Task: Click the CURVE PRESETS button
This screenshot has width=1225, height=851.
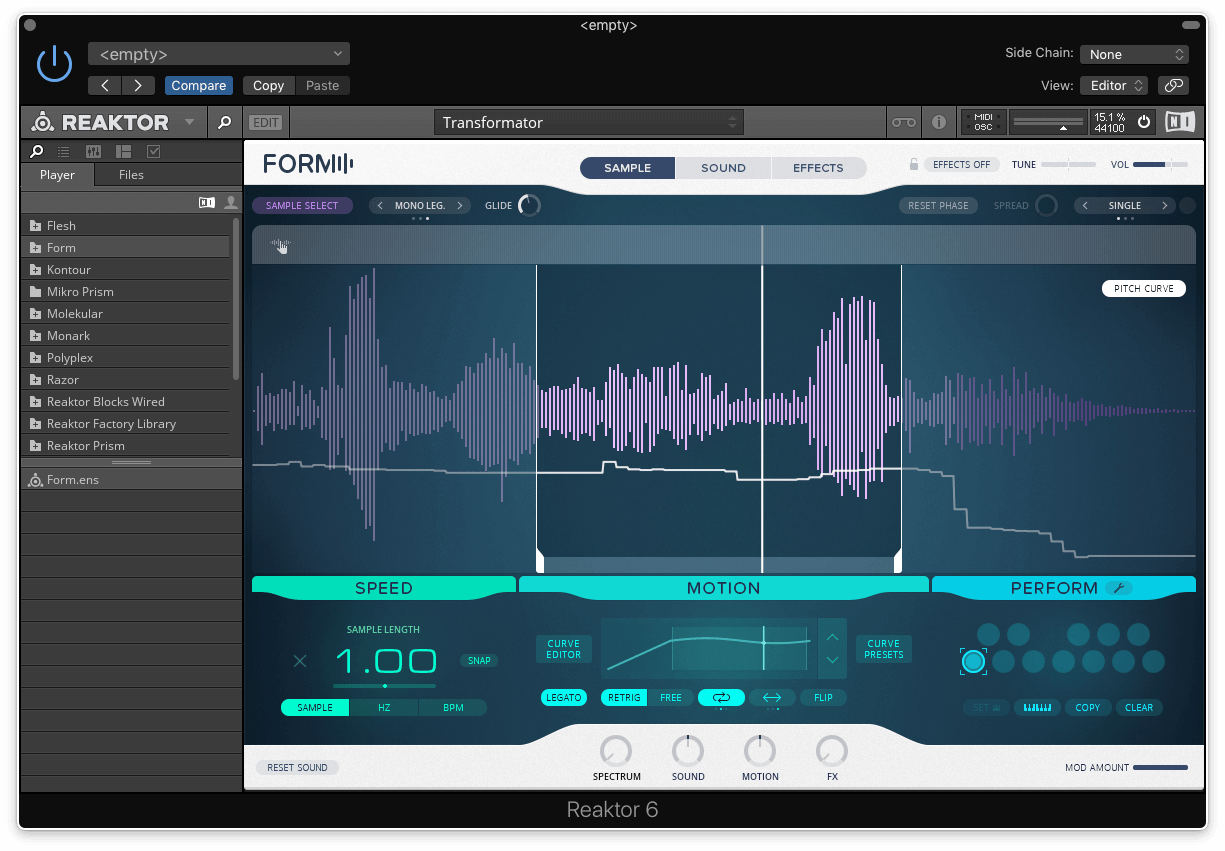Action: coord(883,649)
